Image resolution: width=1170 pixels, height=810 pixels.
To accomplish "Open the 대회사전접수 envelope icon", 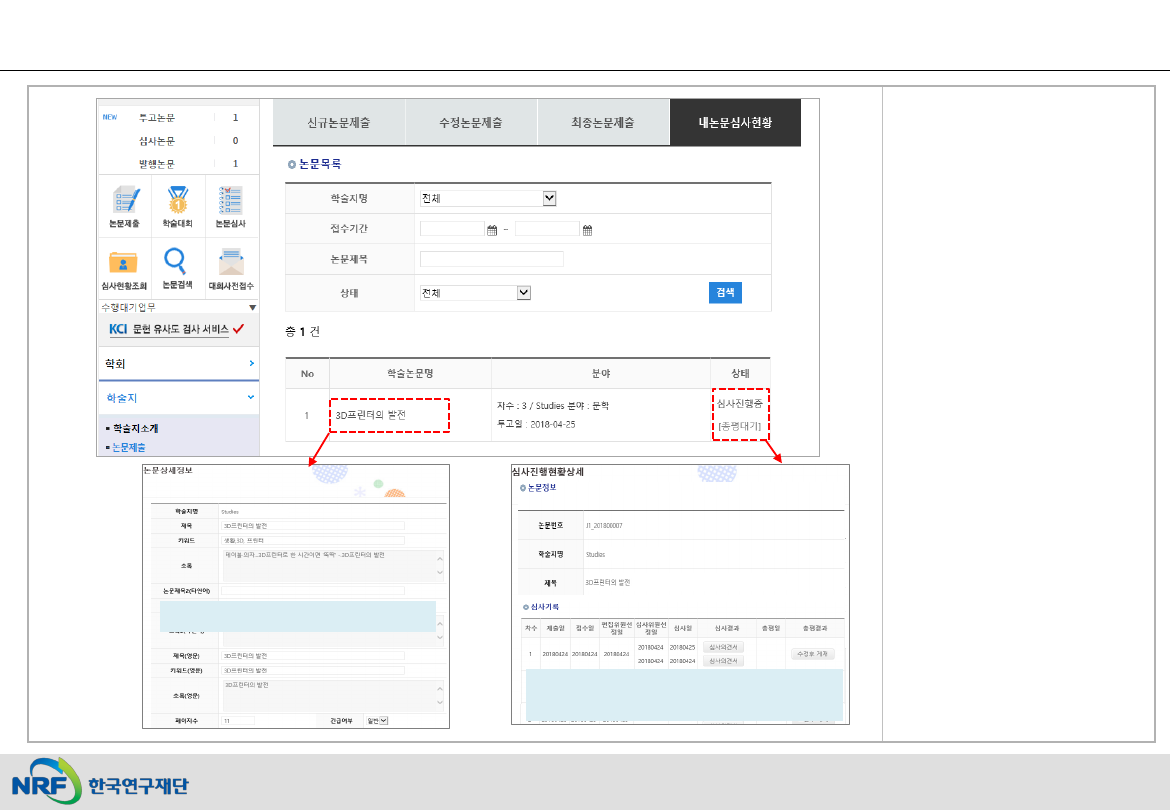I will (230, 263).
